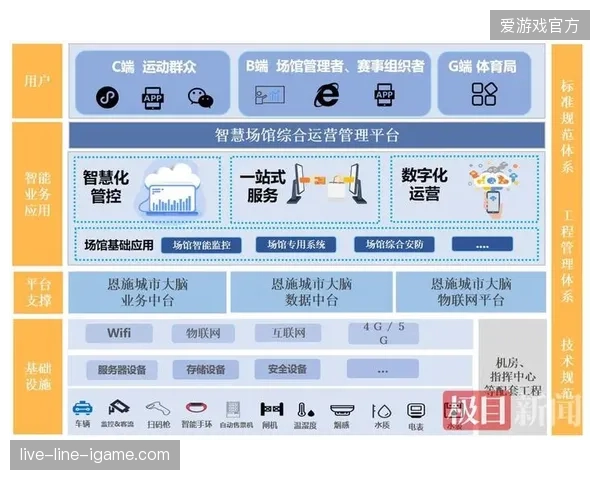Click the 一站式服务 heading text
This screenshot has height=480, width=600.
[x=262, y=186]
